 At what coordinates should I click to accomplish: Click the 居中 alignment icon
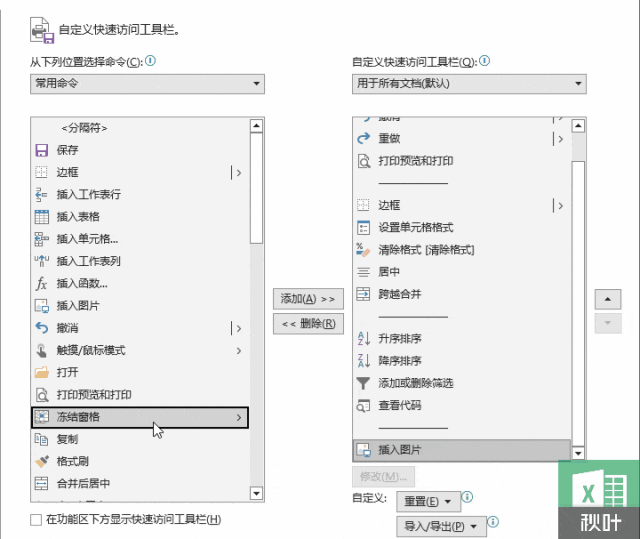pyautogui.click(x=363, y=272)
